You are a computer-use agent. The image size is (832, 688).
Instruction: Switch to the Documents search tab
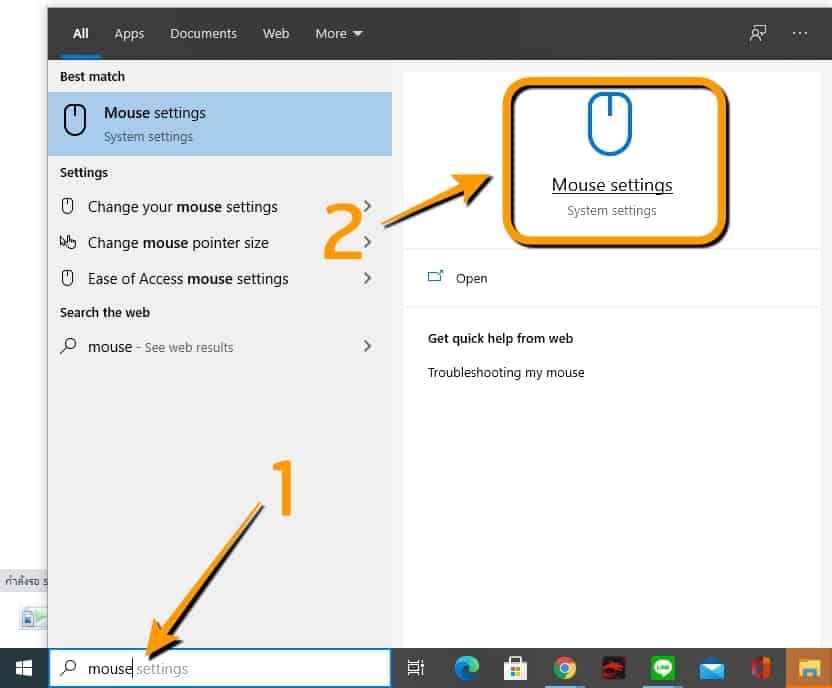[x=203, y=33]
